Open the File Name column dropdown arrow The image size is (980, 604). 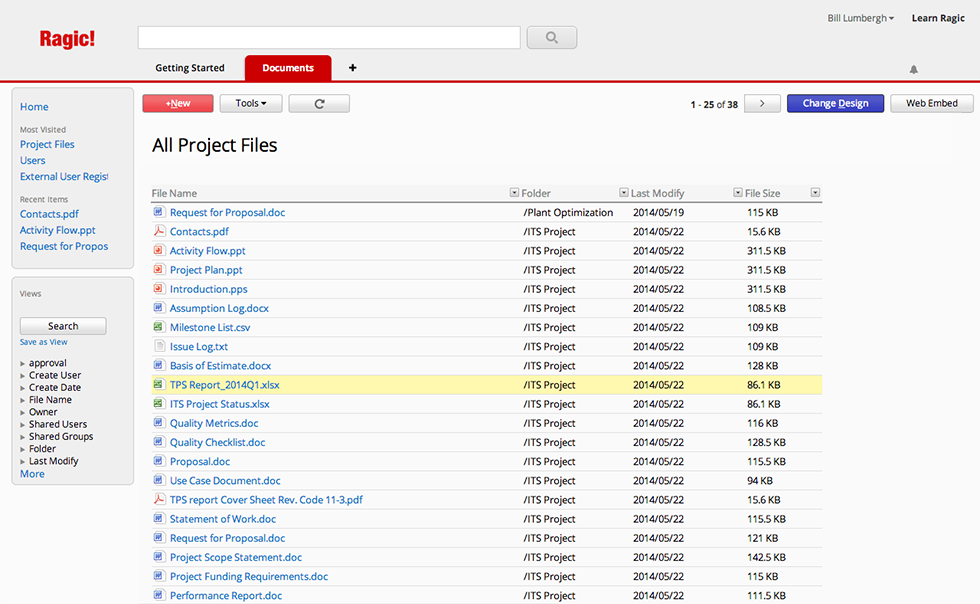click(x=514, y=193)
